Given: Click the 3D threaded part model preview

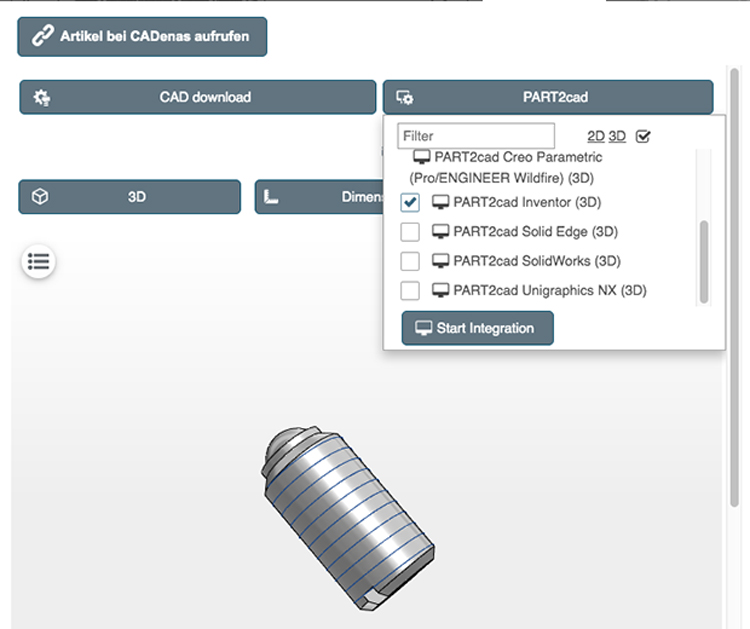Looking at the screenshot, I should click(x=349, y=518).
